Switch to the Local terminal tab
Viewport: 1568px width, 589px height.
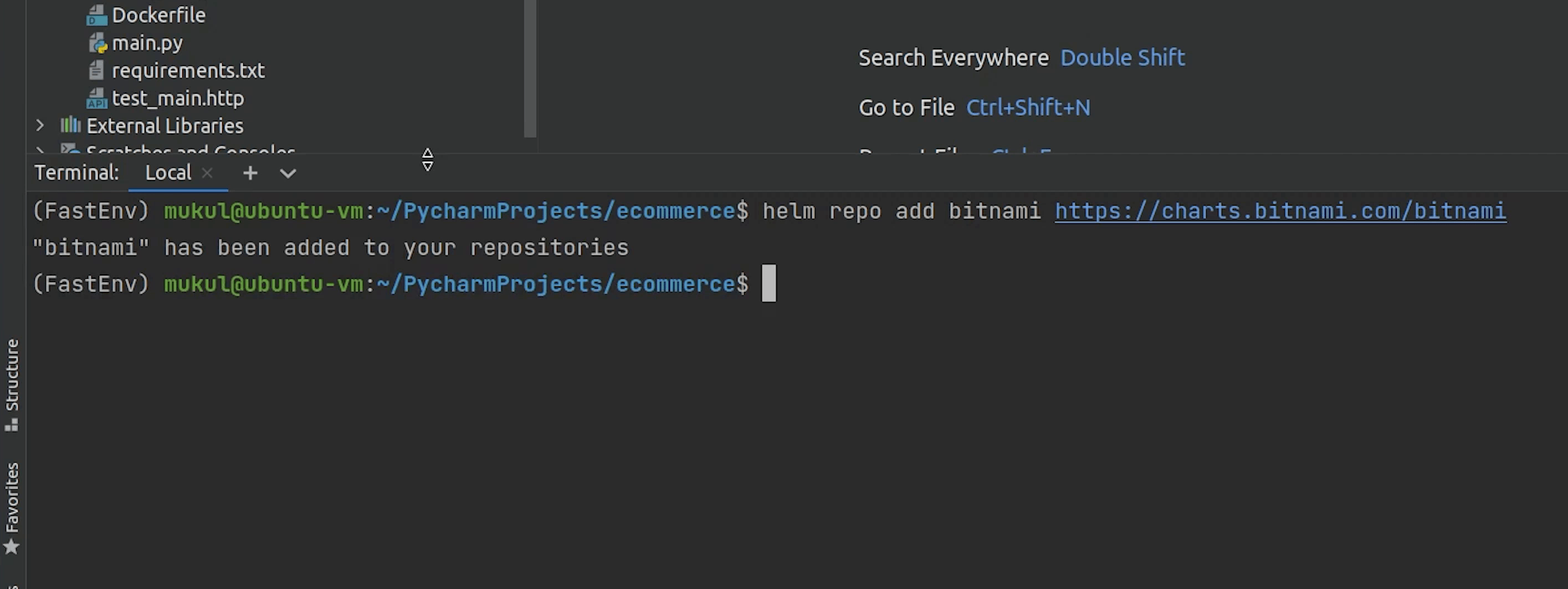pos(168,173)
